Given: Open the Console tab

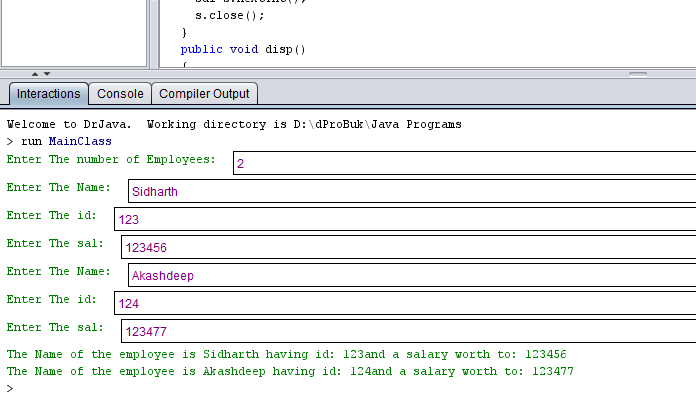Looking at the screenshot, I should [x=120, y=94].
